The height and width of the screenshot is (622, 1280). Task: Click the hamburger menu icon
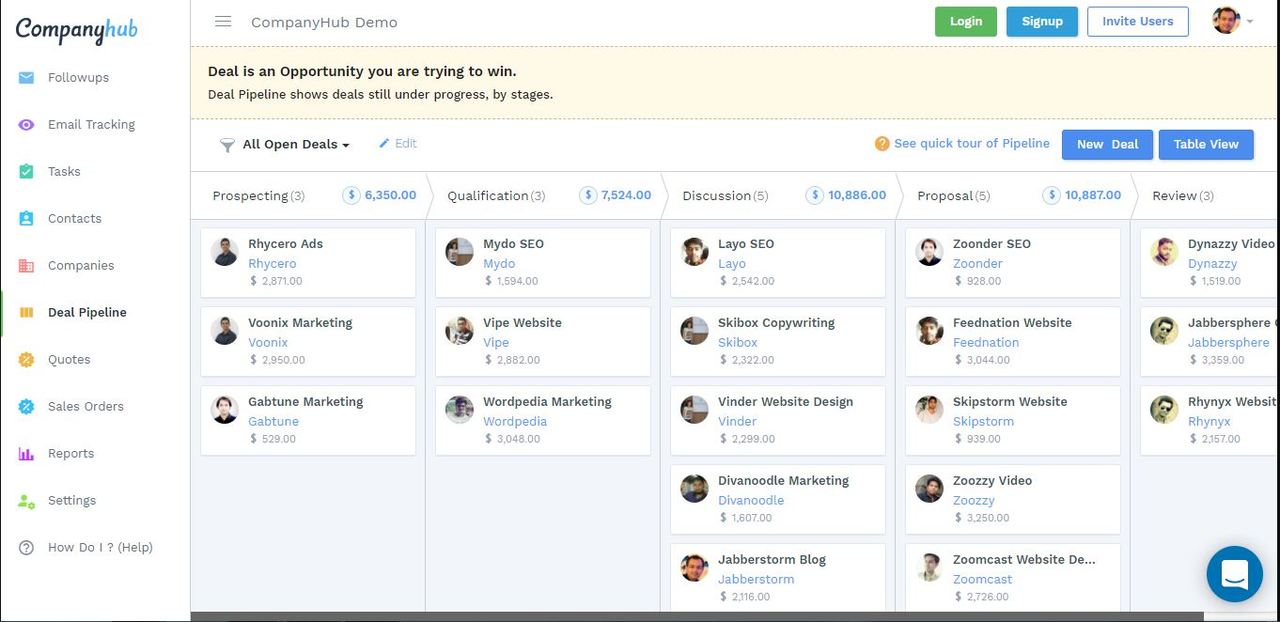[223, 22]
